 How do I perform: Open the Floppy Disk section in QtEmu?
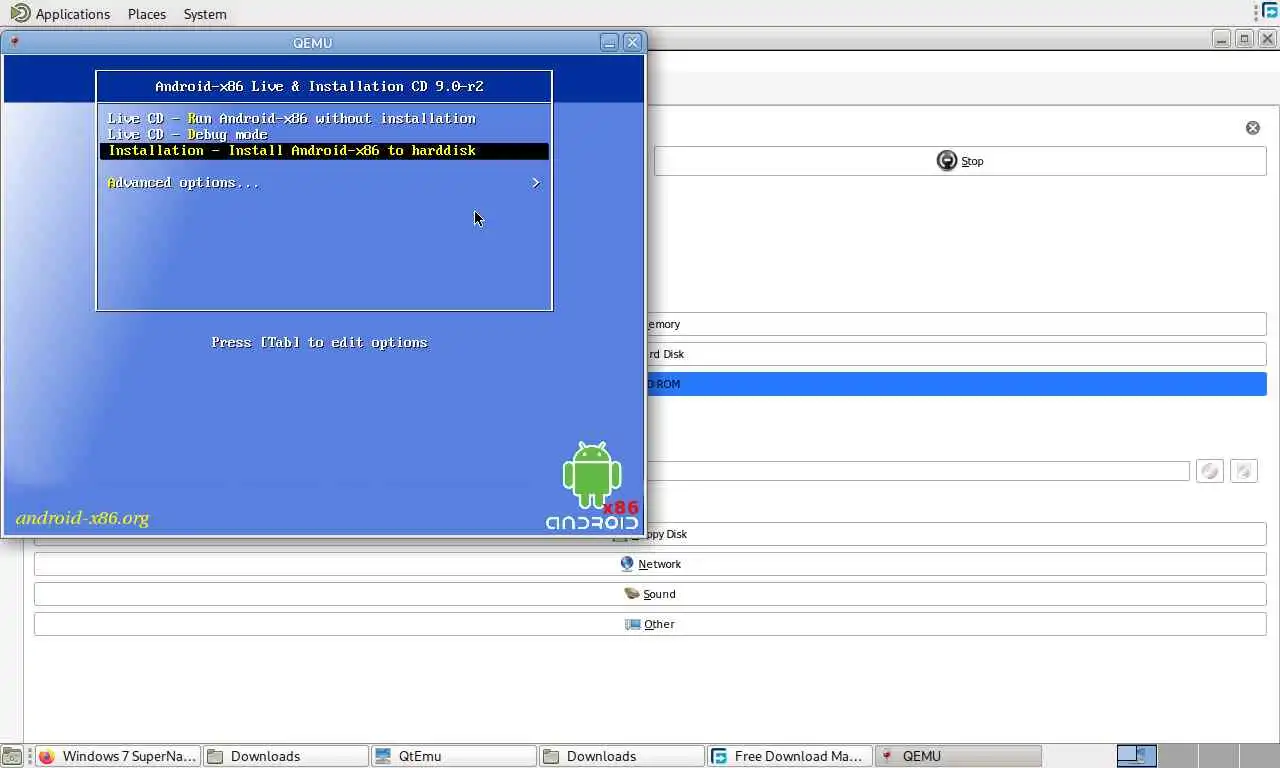pyautogui.click(x=650, y=534)
